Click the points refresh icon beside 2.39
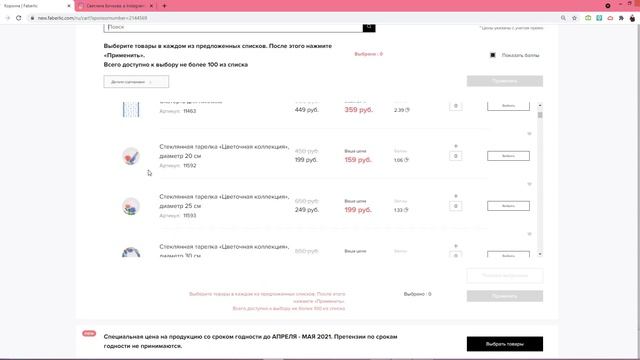The image size is (640, 360). pos(407,110)
